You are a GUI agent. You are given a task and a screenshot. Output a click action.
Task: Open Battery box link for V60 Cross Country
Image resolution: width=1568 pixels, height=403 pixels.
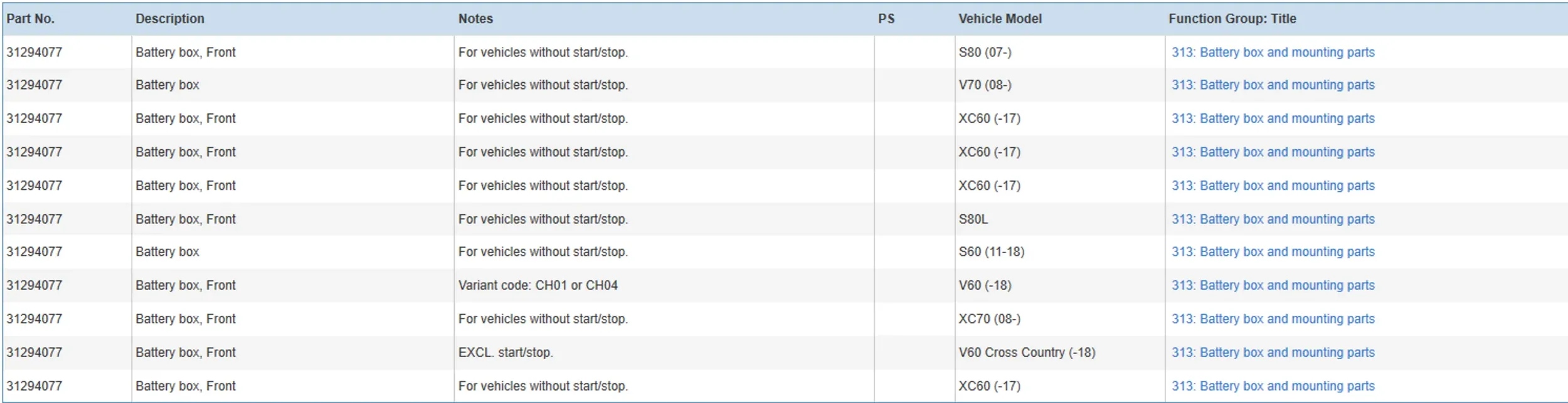pyautogui.click(x=1273, y=352)
